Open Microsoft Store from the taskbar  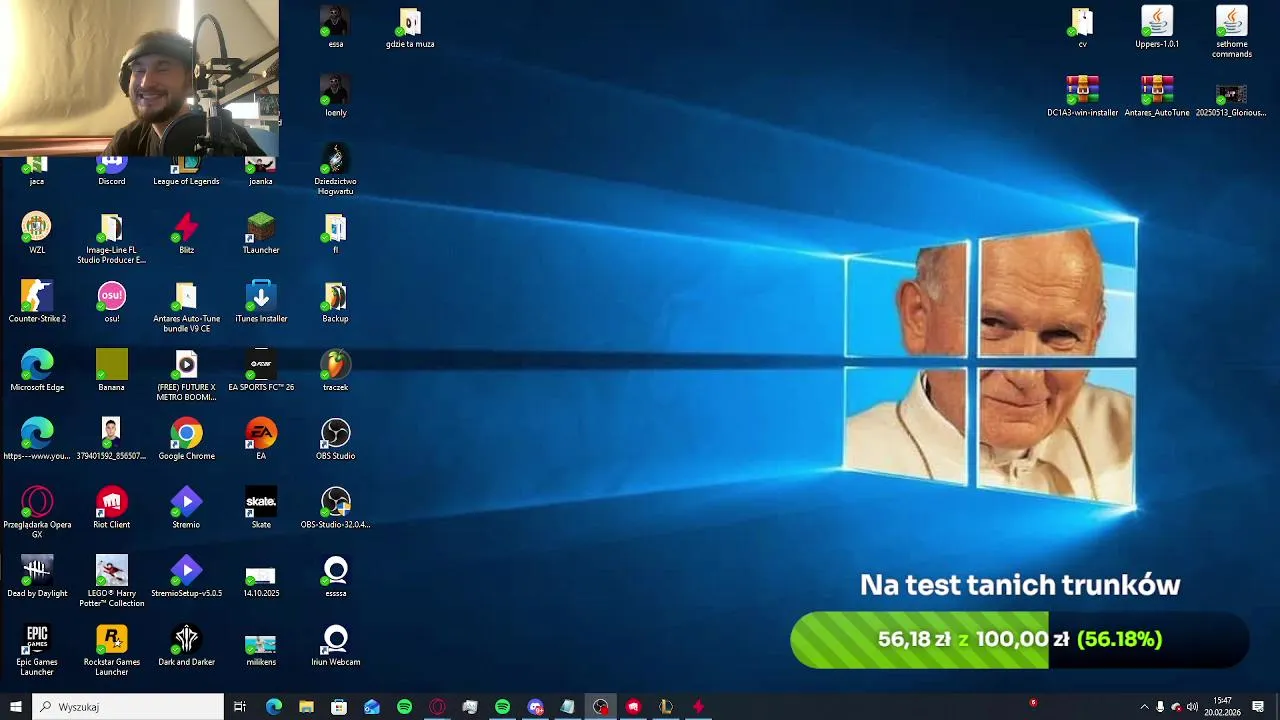(x=339, y=707)
